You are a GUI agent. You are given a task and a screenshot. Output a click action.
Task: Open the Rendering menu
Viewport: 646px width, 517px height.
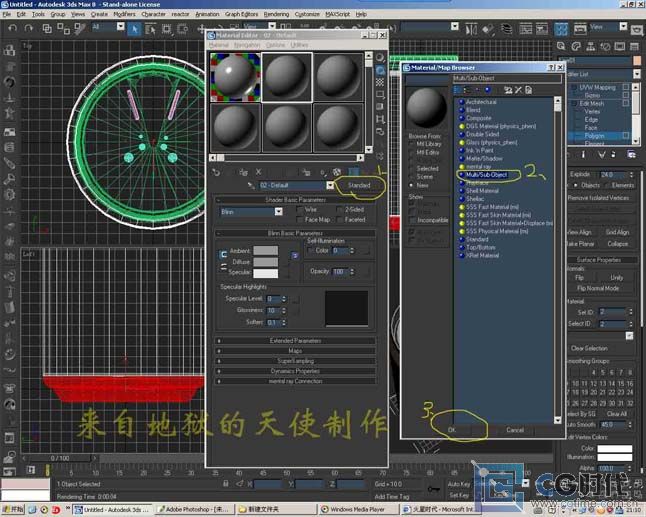276,14
